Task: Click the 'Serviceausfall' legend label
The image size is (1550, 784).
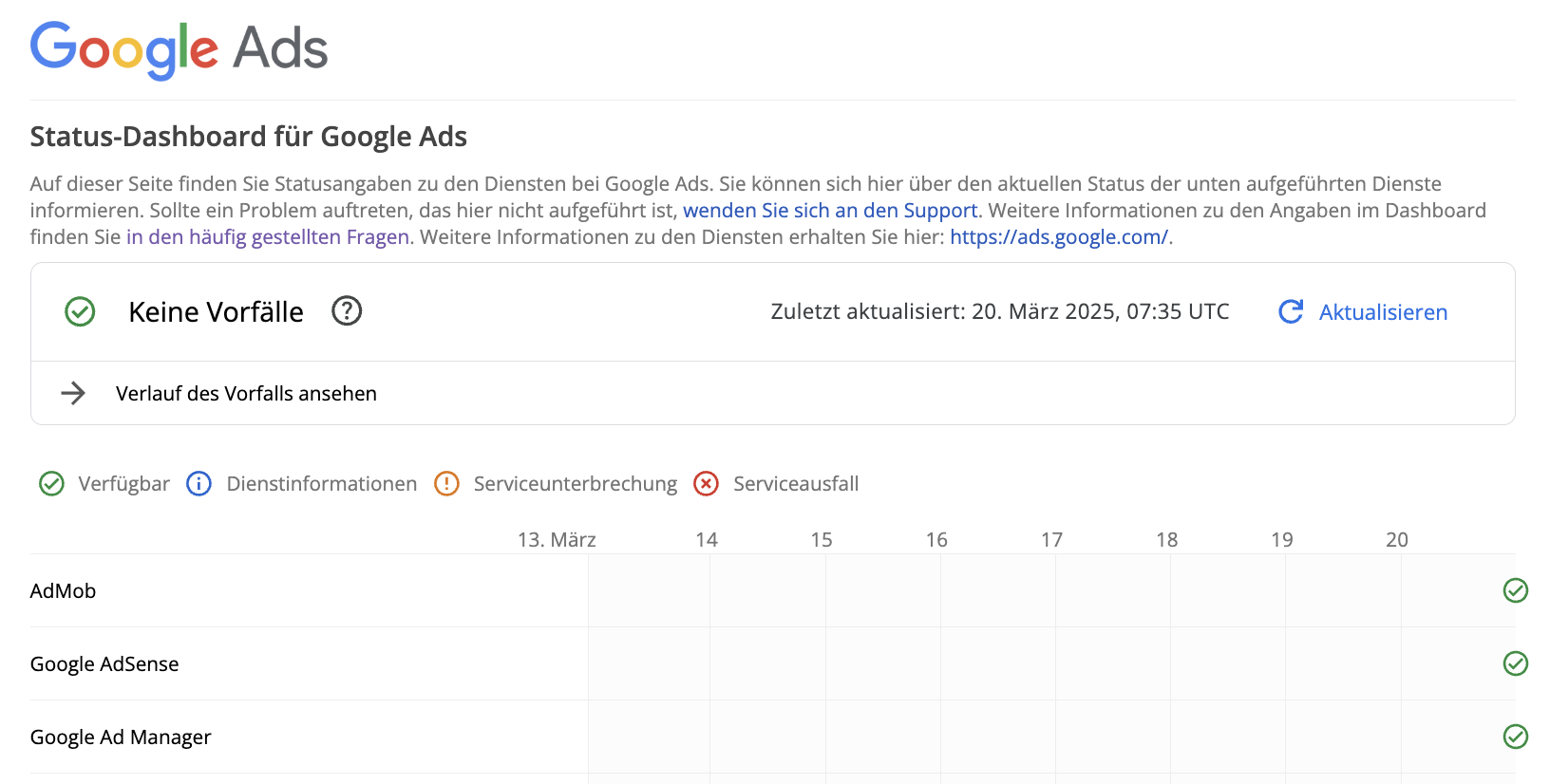Action: (796, 484)
